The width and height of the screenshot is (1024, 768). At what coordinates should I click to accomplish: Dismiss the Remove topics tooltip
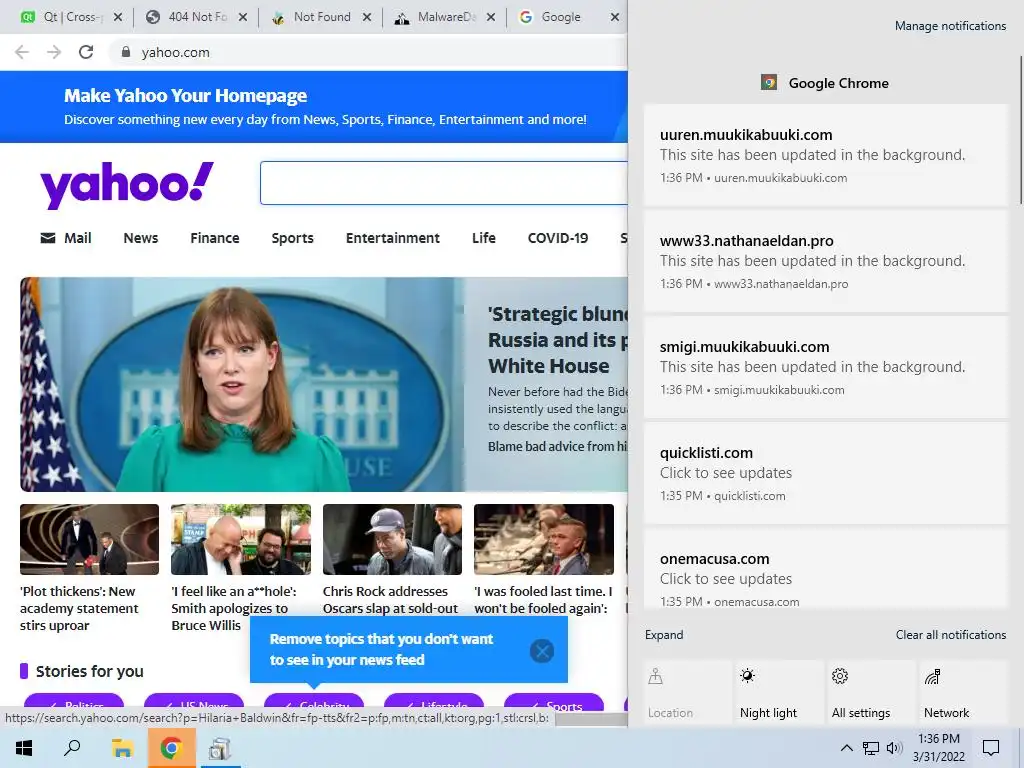point(542,651)
